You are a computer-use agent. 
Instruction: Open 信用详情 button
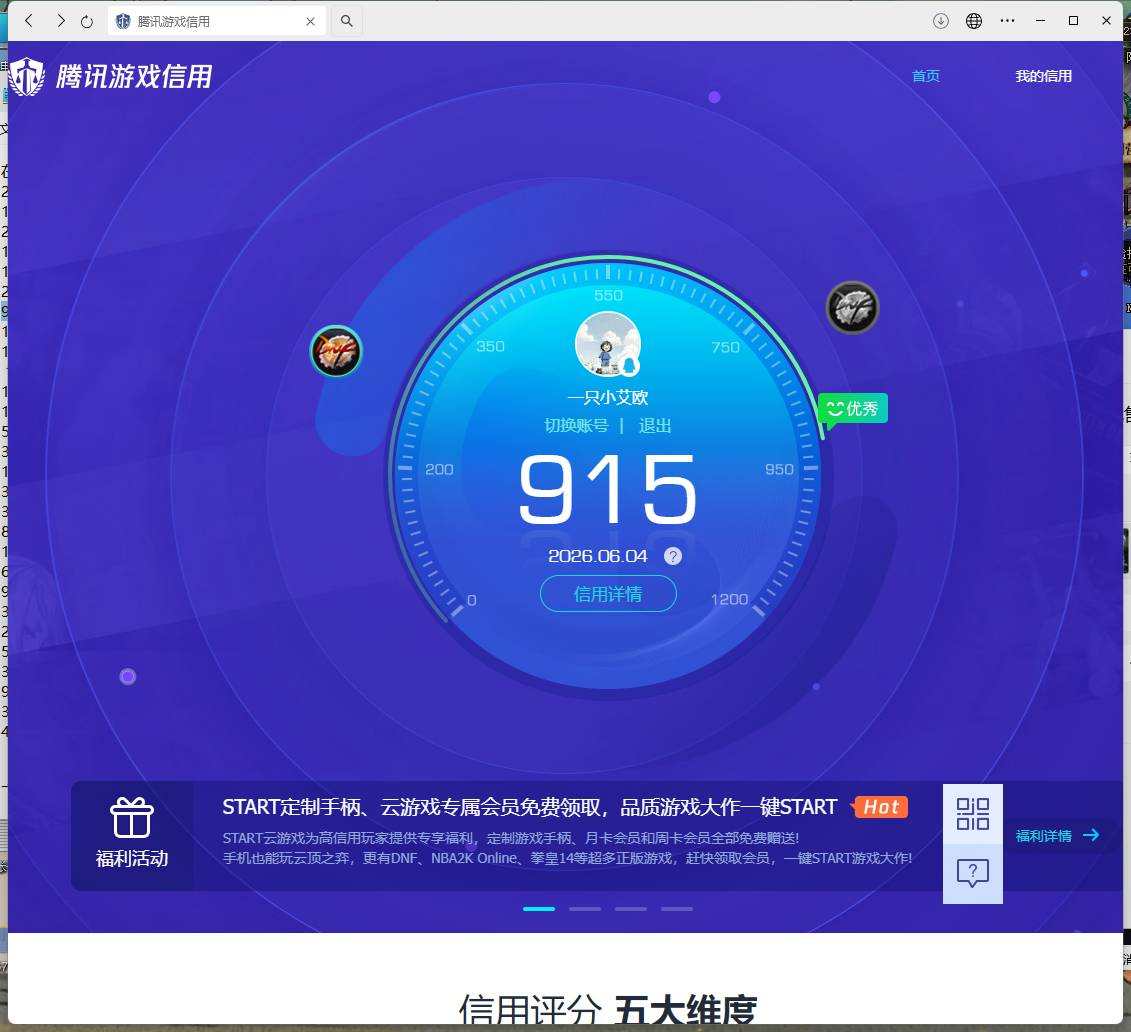(x=608, y=594)
